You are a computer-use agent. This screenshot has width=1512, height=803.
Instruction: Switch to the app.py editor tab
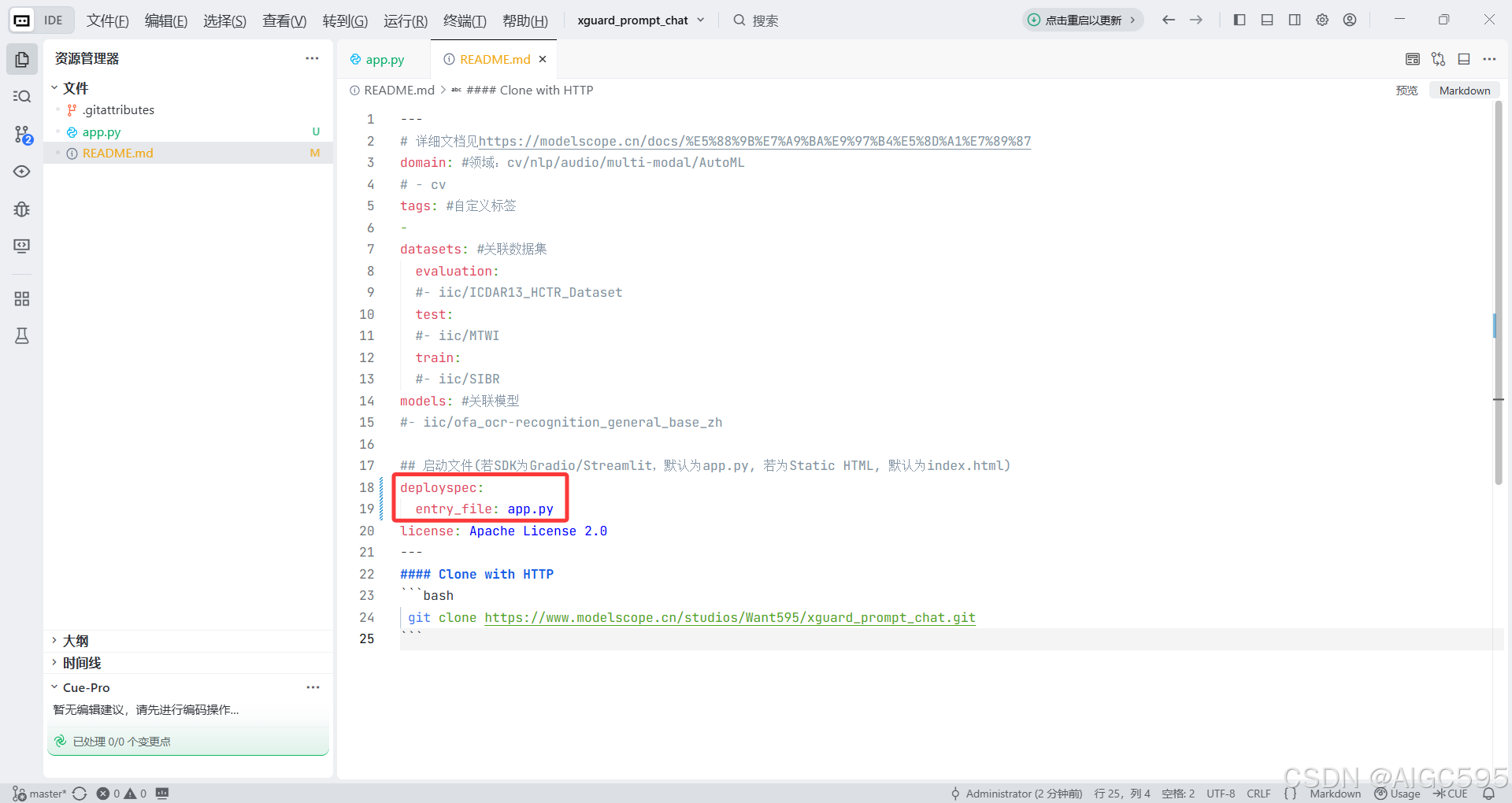point(384,59)
